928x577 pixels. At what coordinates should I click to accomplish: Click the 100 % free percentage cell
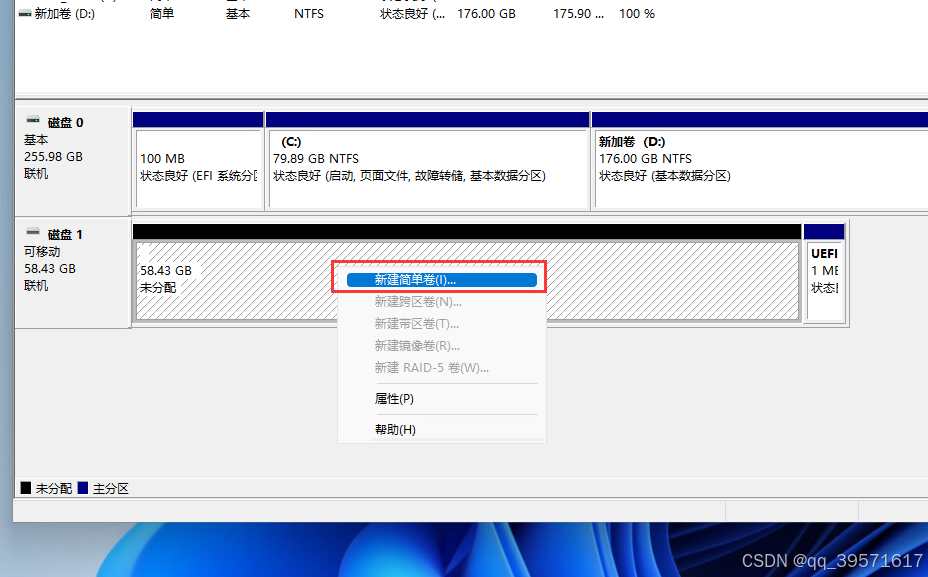pyautogui.click(x=637, y=14)
